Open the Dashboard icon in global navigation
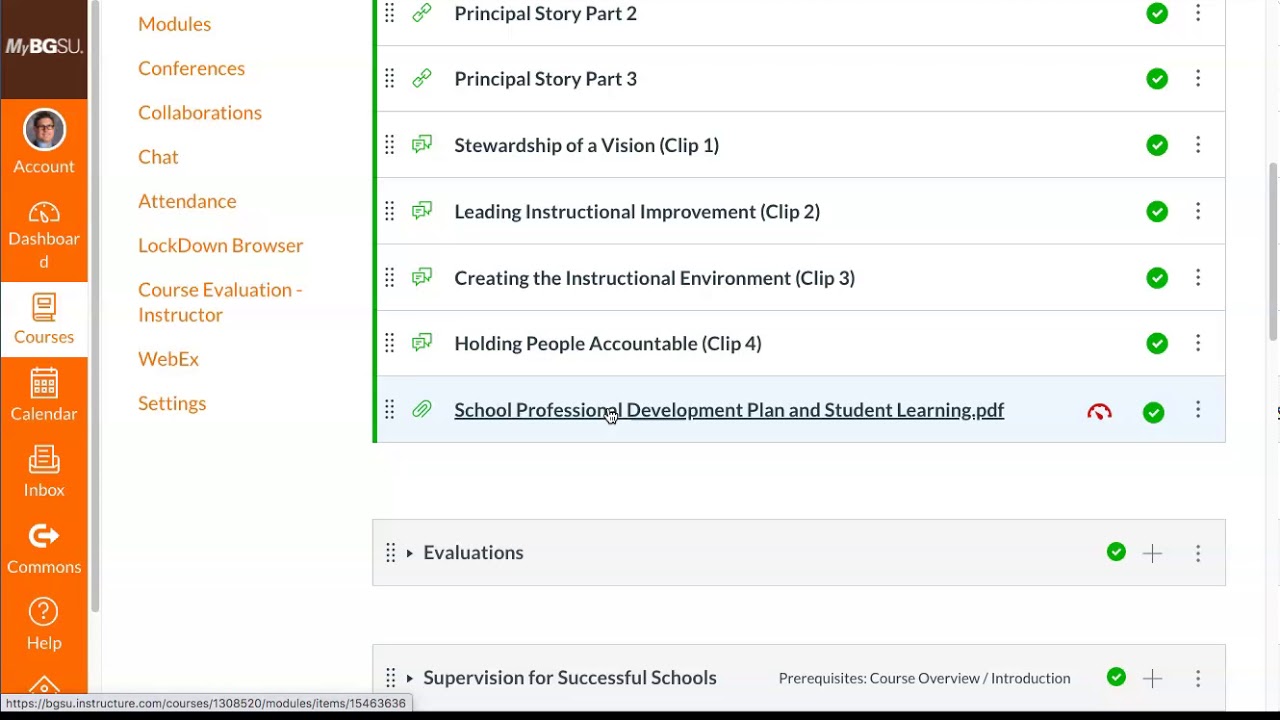This screenshot has height=720, width=1280. (44, 214)
